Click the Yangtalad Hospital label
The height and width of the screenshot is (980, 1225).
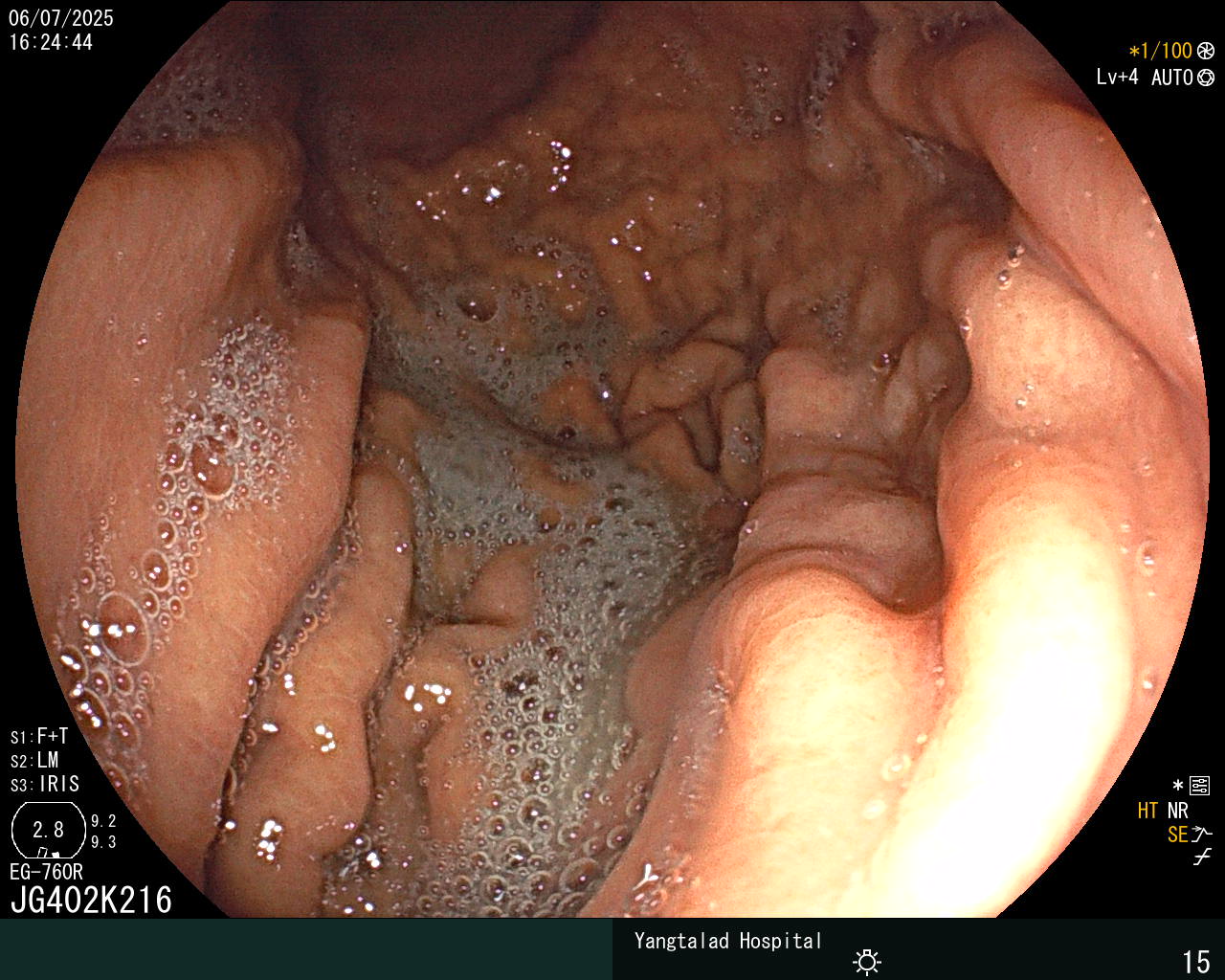click(x=728, y=941)
